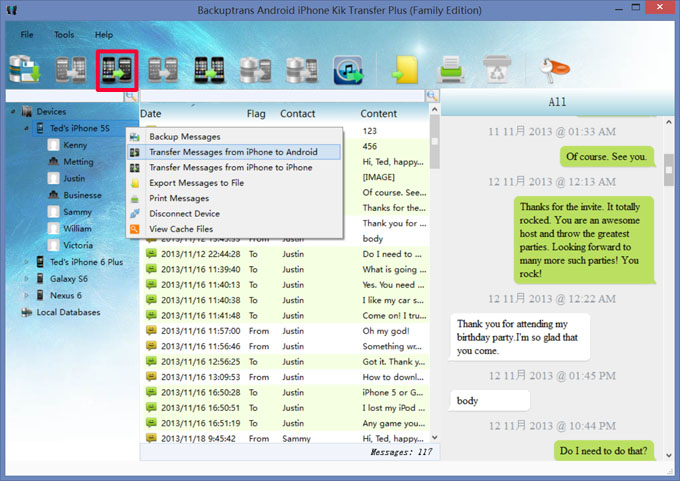680x481 pixels.
Task: Sort by the Content column header
Action: coord(379,114)
